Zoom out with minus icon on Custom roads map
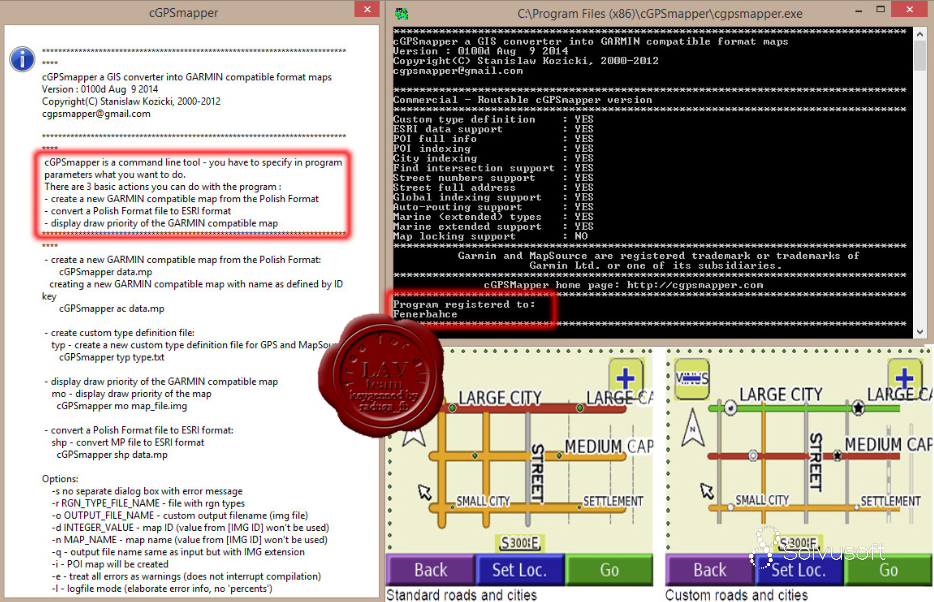 coord(692,379)
